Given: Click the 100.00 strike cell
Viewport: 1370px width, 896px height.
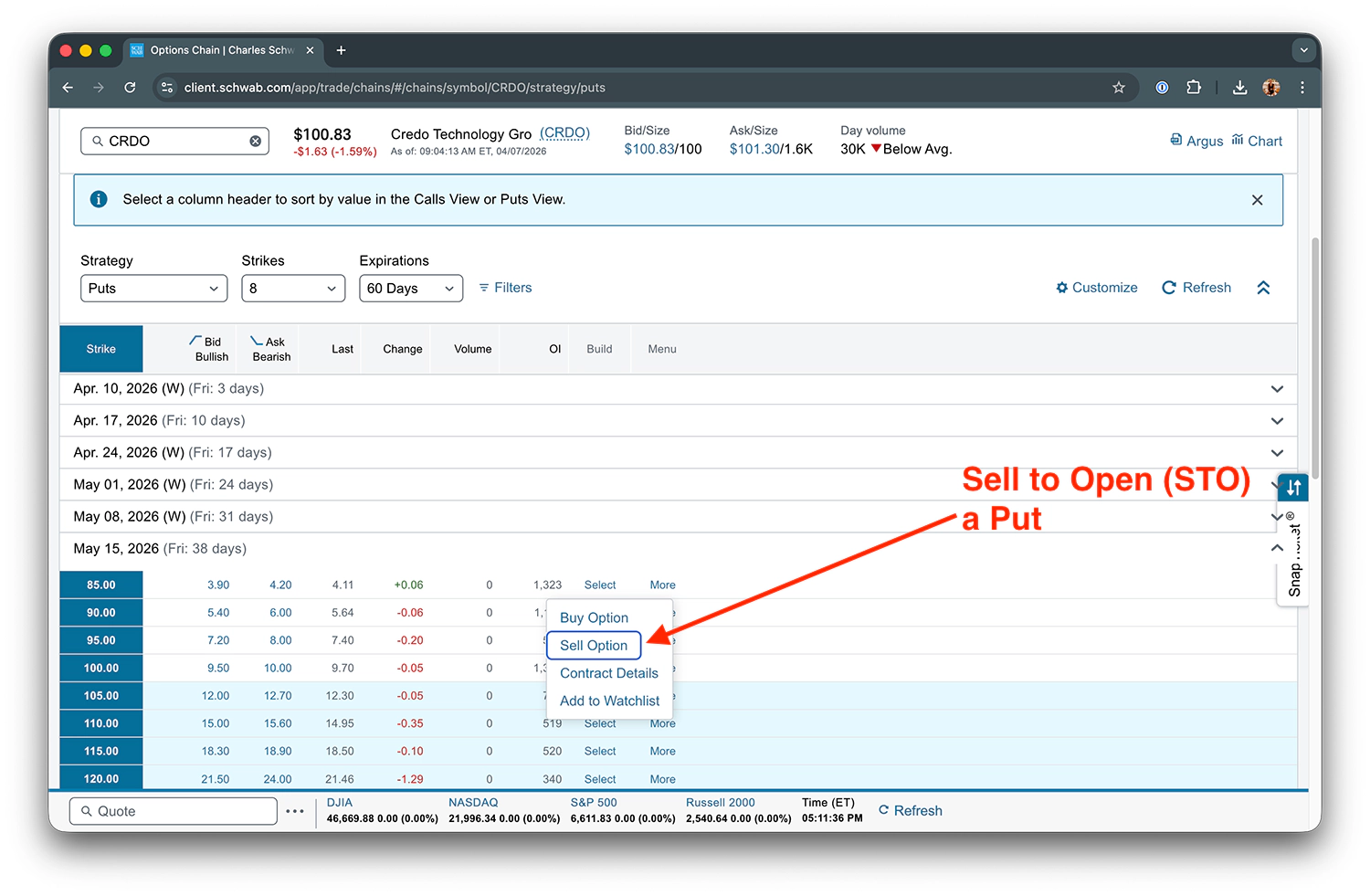Looking at the screenshot, I should pyautogui.click(x=101, y=668).
